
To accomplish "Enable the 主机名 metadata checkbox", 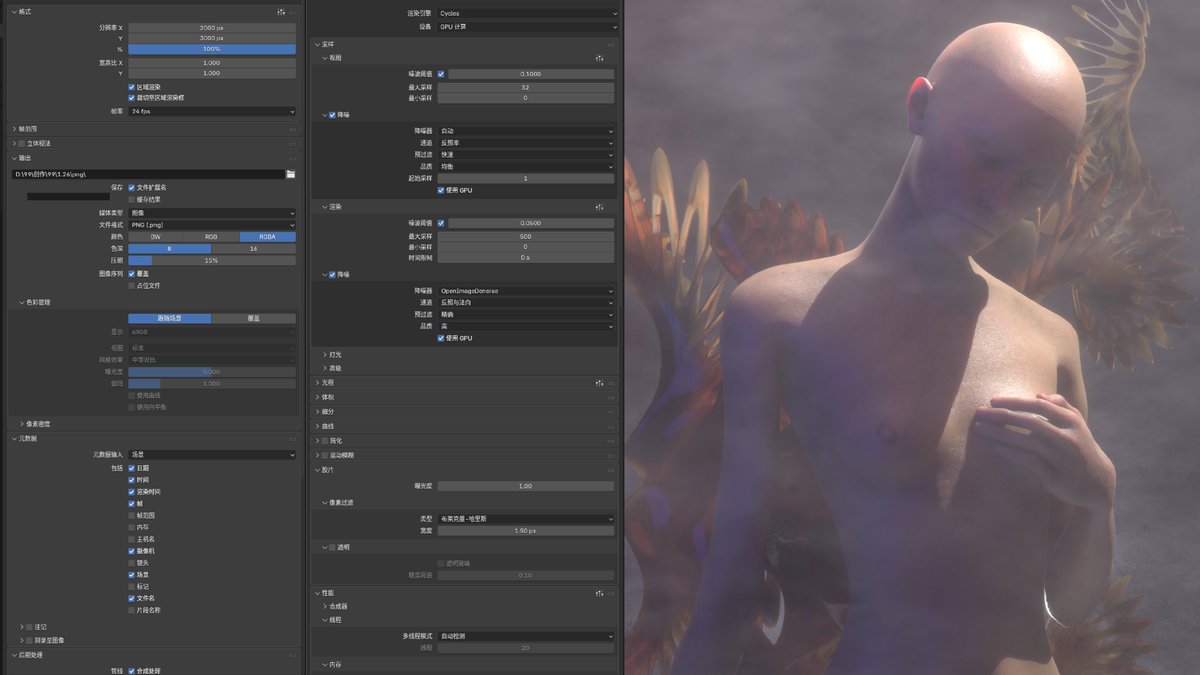I will point(132,539).
